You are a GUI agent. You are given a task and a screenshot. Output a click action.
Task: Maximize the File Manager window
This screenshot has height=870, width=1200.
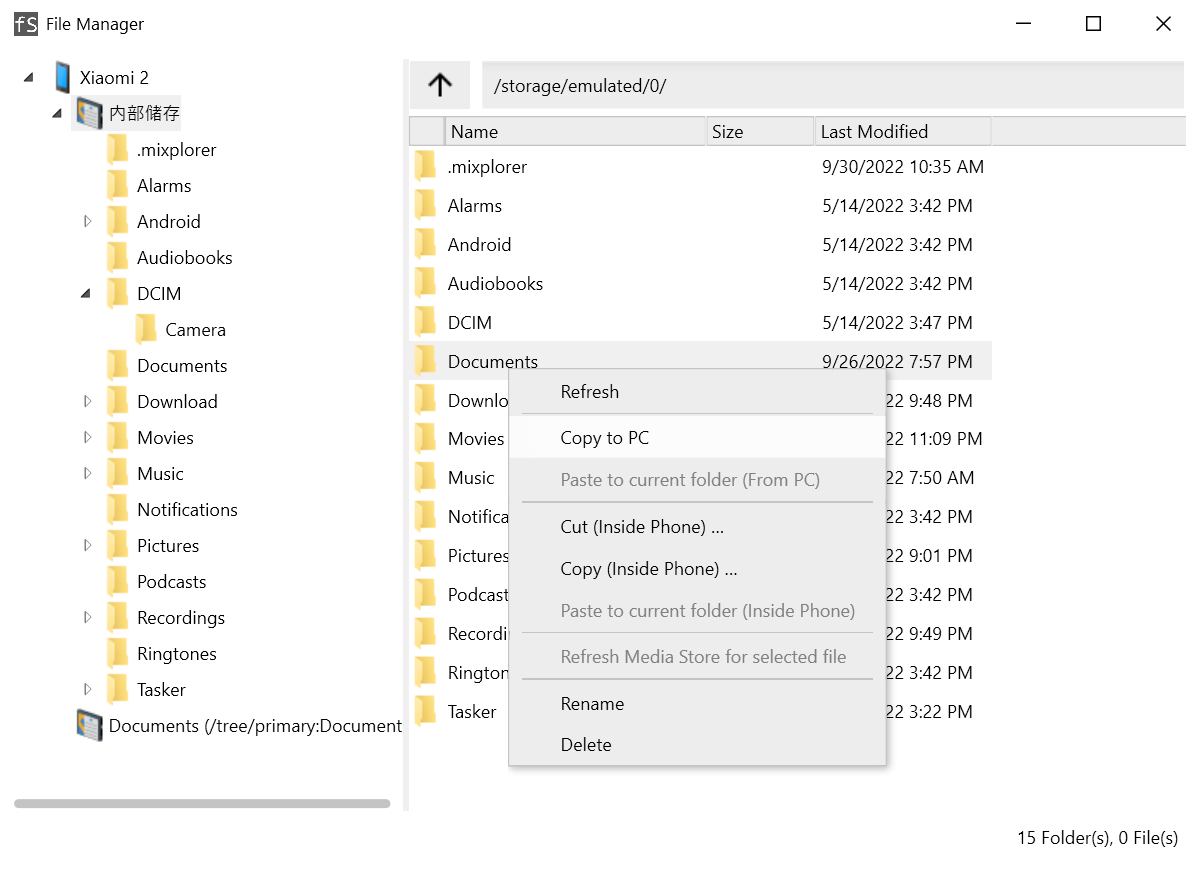coord(1093,24)
